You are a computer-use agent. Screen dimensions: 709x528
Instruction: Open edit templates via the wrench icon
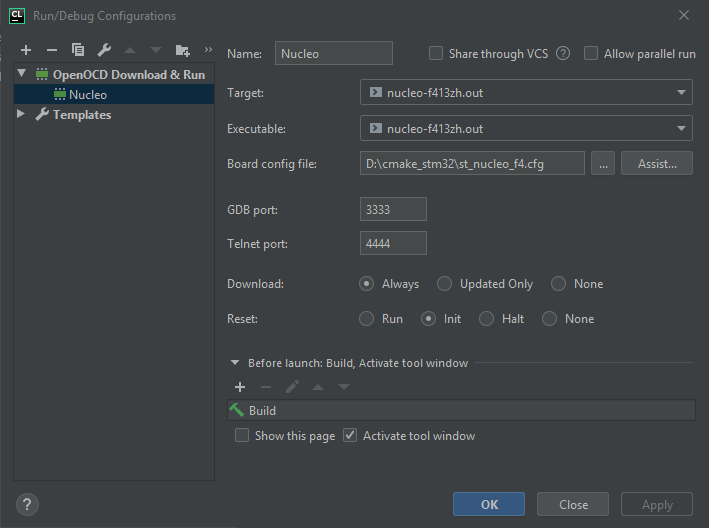[x=104, y=50]
